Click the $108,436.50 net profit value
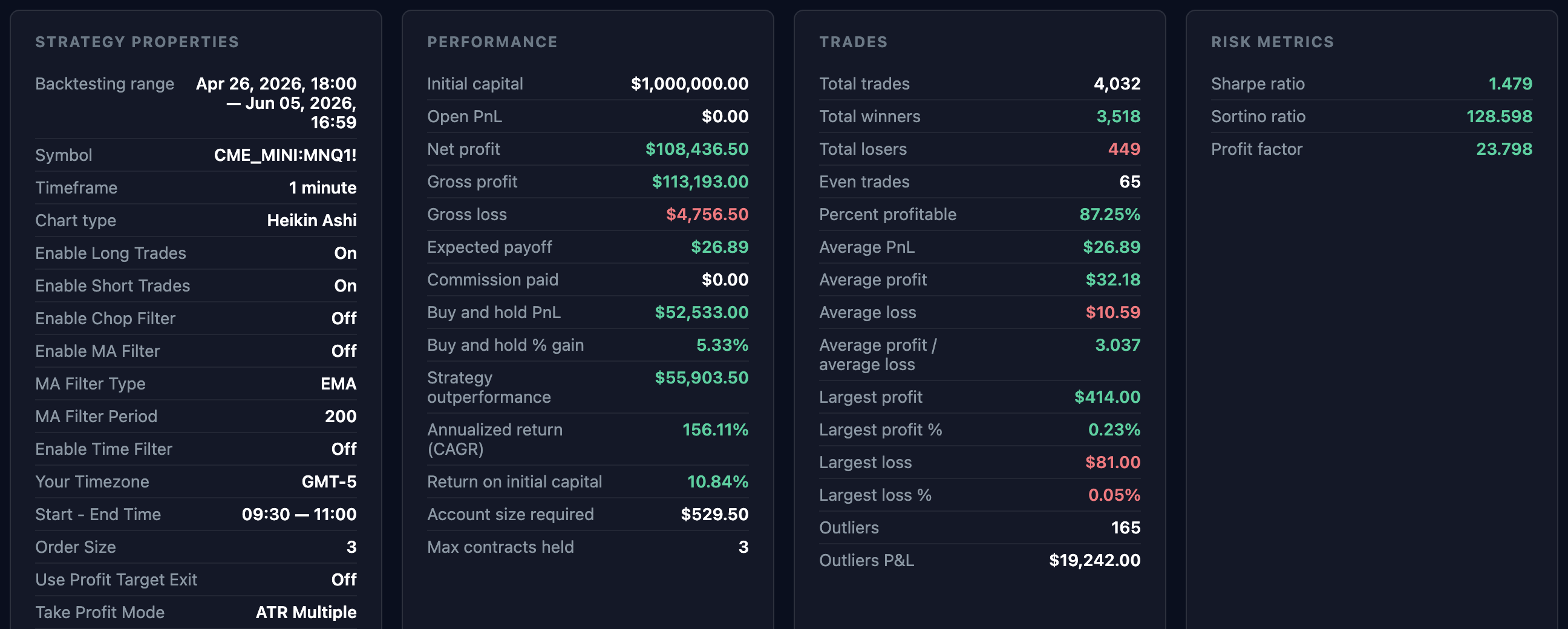 point(697,149)
